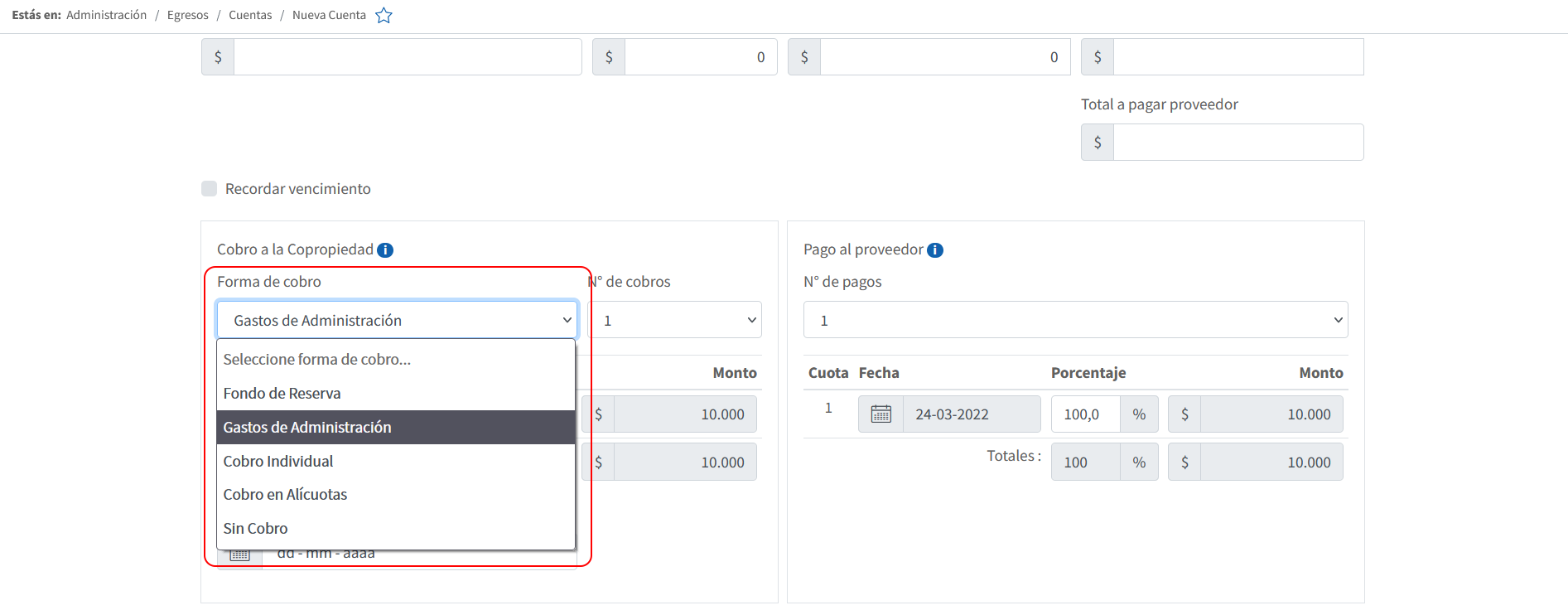Screen dimensions: 1568x615
Task: Focus the Total a pagar proveedor field
Action: (1238, 143)
